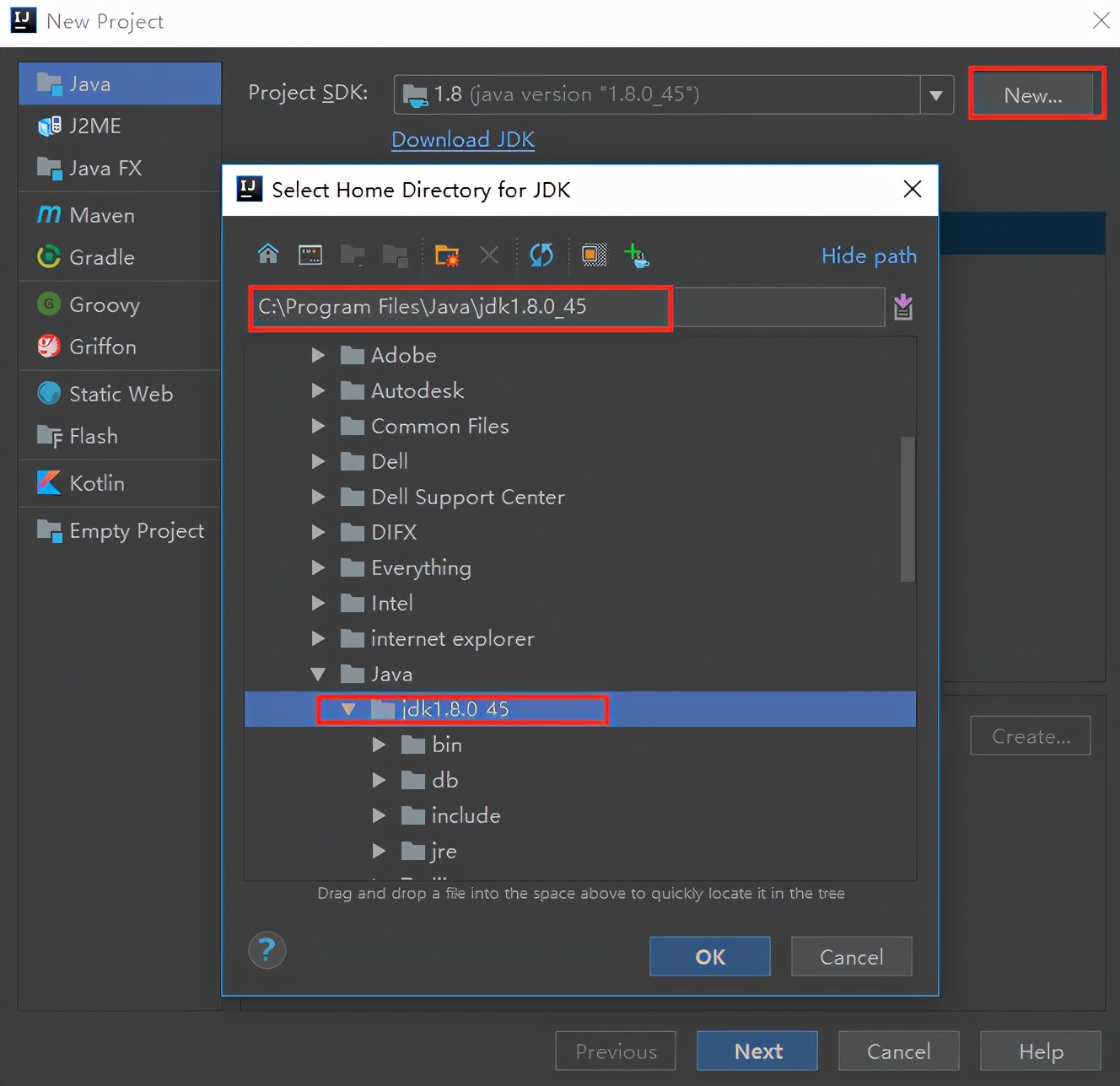Select the bin folder row
Image resolution: width=1120 pixels, height=1086 pixels.
coord(580,745)
